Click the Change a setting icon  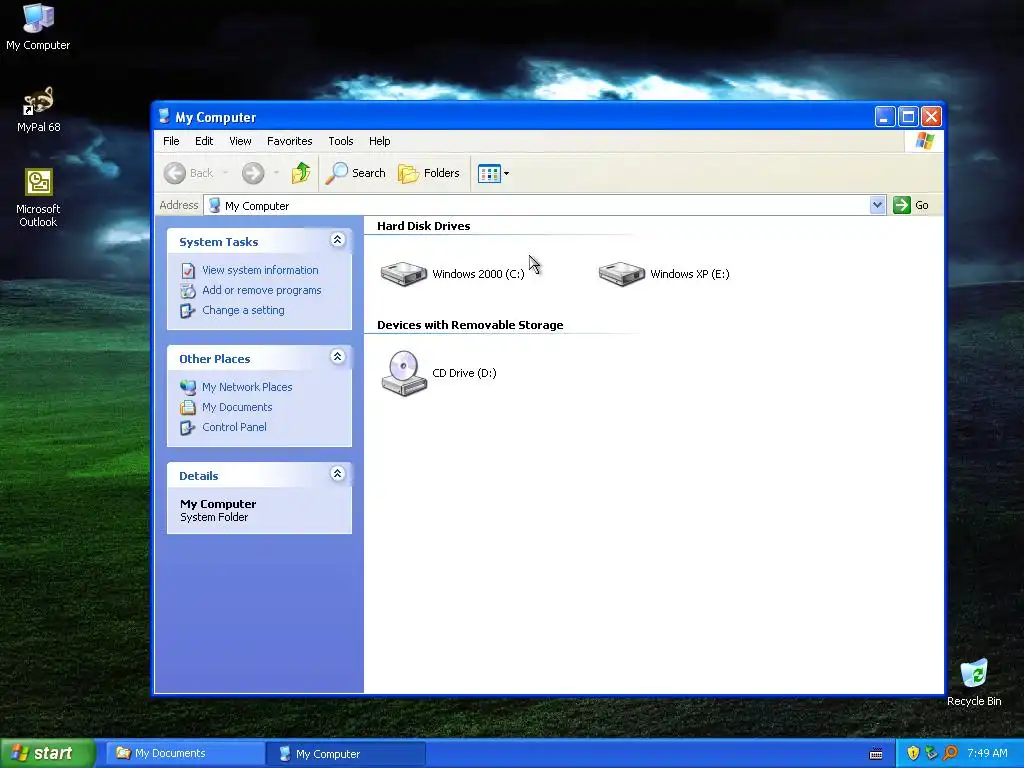[x=188, y=311]
